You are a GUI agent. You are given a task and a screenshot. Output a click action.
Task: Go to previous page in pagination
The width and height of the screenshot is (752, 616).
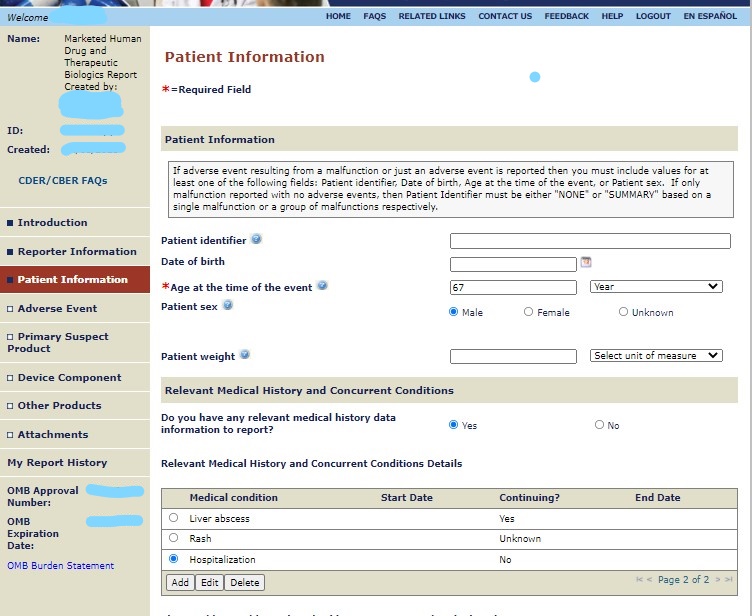tap(649, 580)
